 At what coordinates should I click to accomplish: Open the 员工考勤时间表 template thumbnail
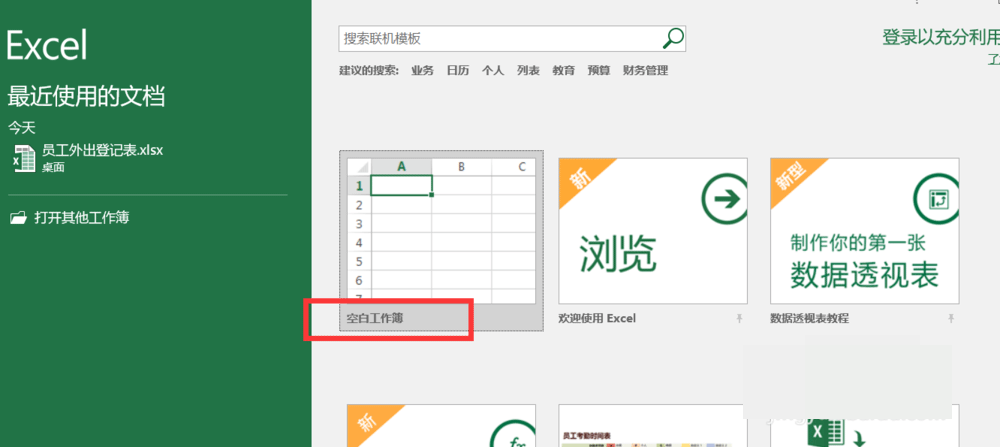pyautogui.click(x=653, y=425)
